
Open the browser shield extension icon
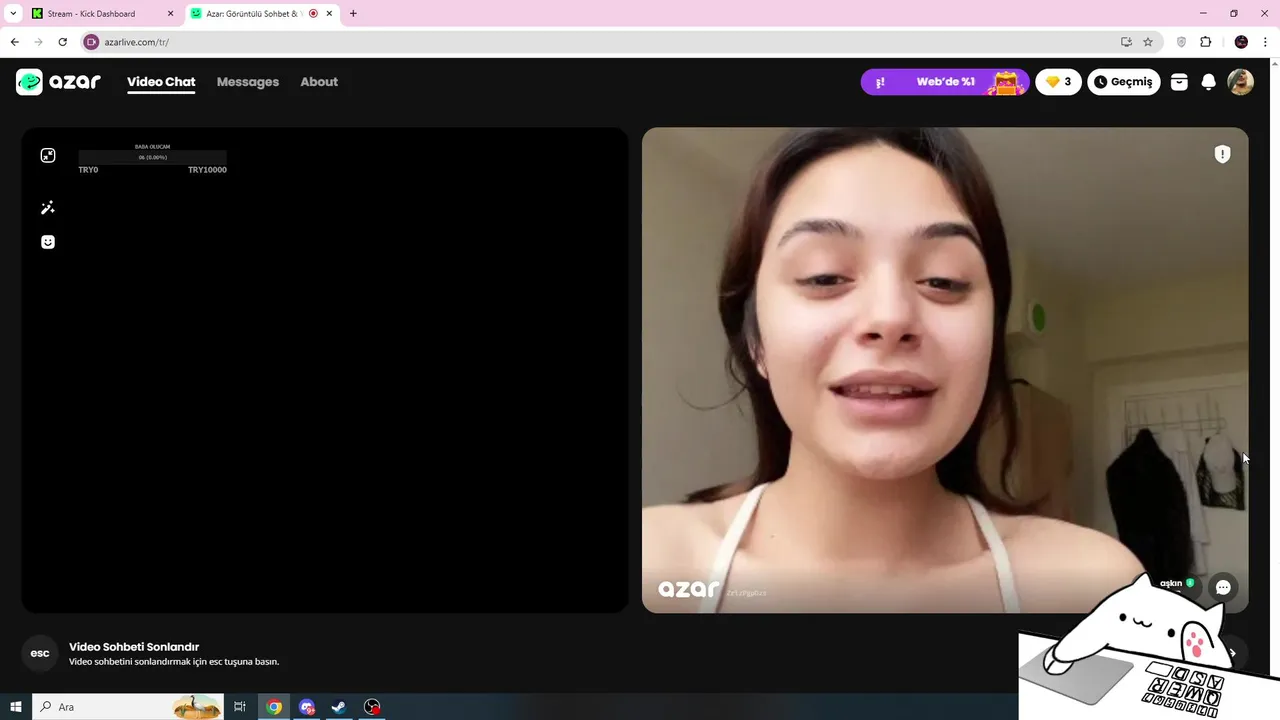(x=1181, y=42)
